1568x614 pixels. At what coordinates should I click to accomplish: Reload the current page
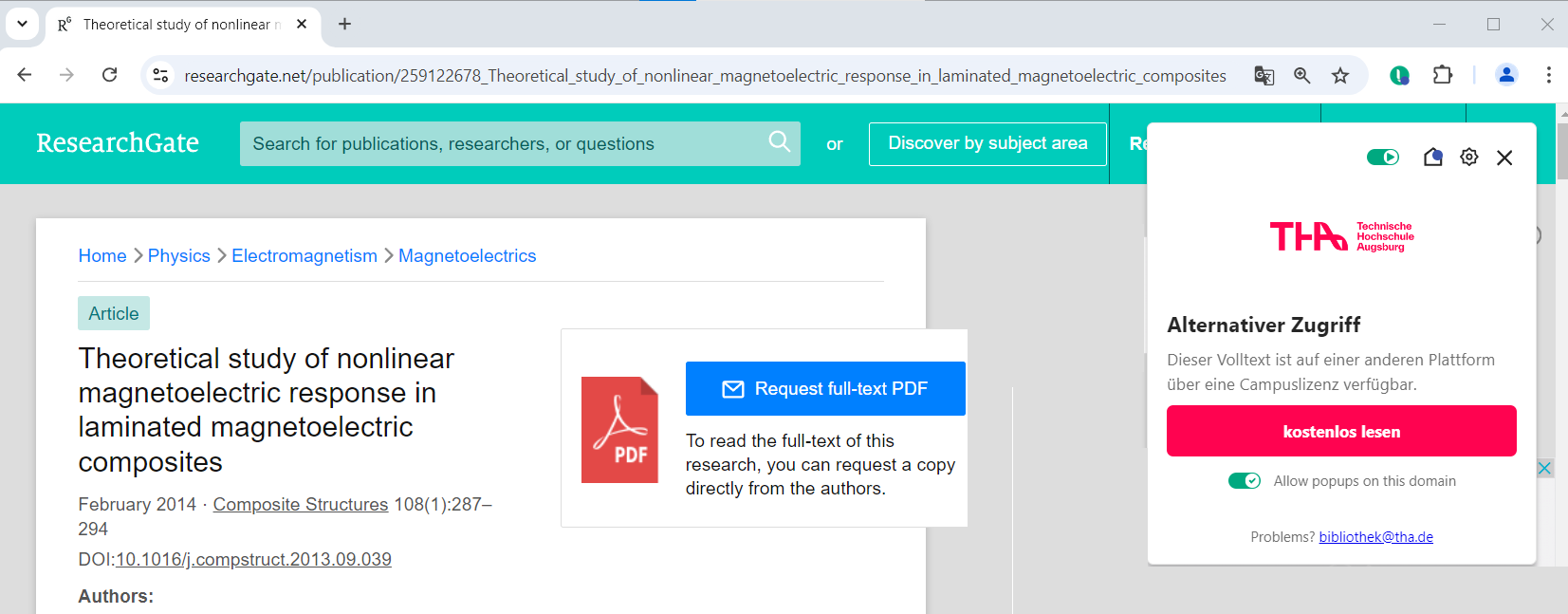(110, 75)
